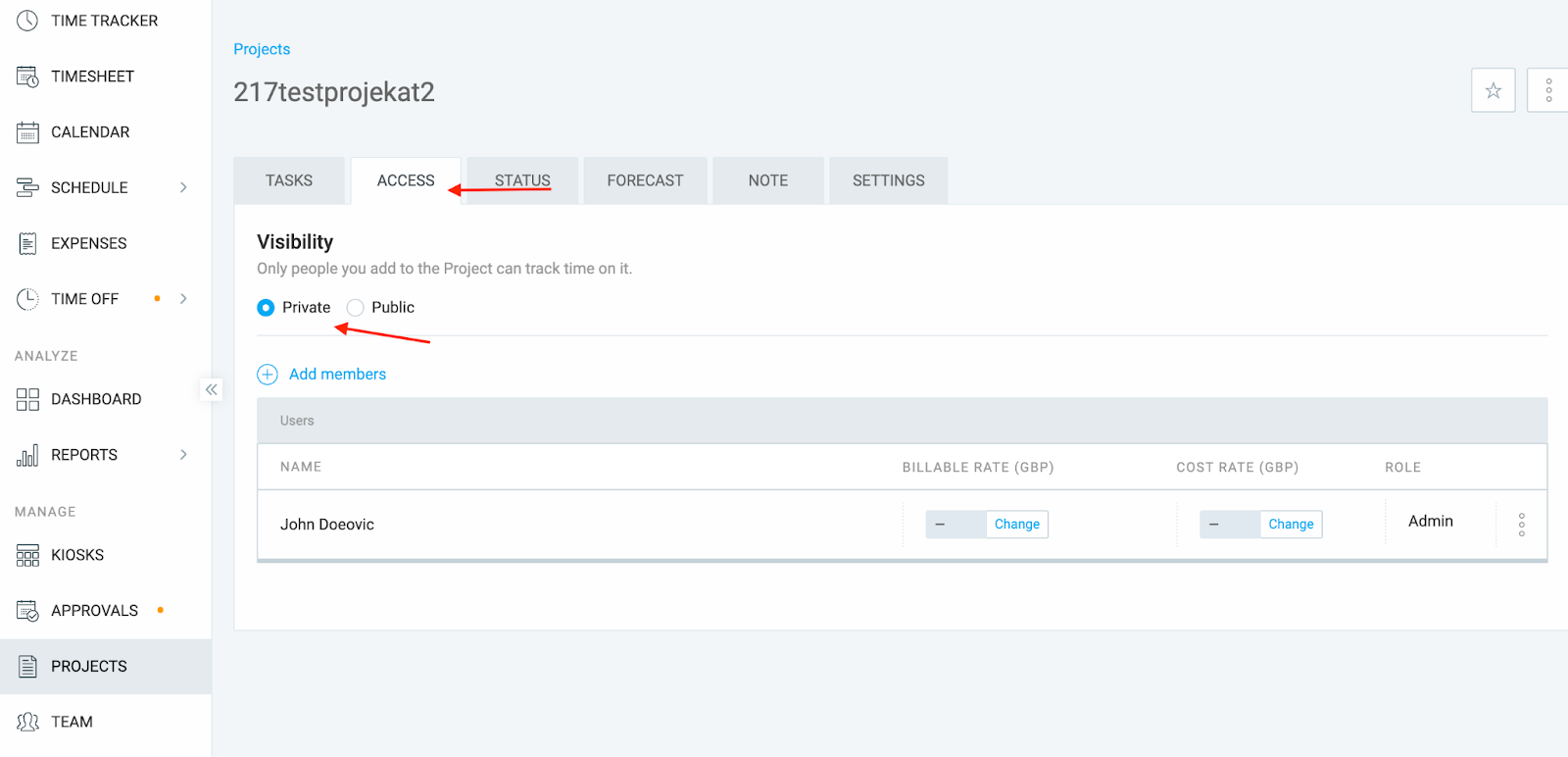This screenshot has width=1568, height=757.
Task: Switch to the Tasks tab
Action: (x=289, y=180)
